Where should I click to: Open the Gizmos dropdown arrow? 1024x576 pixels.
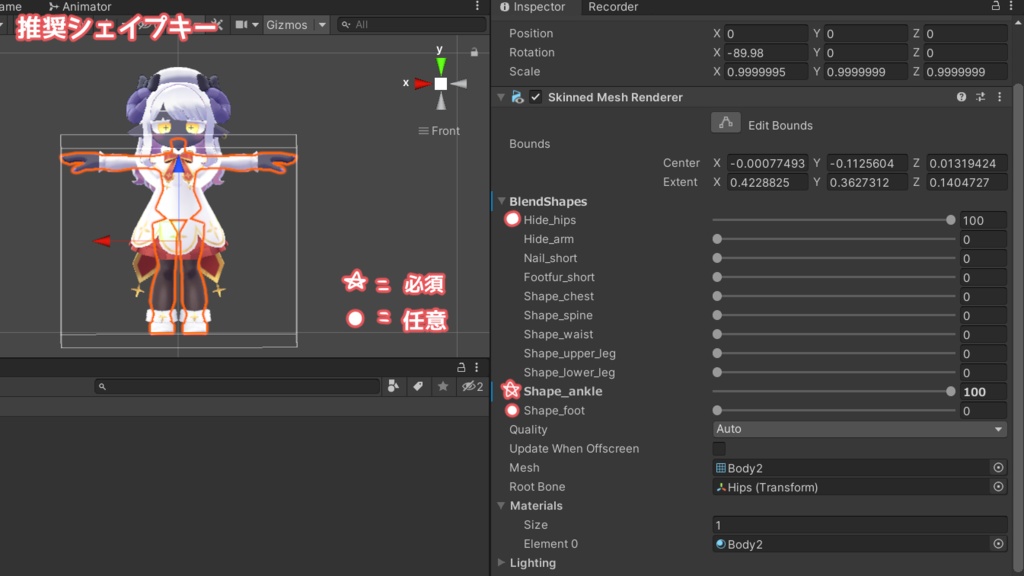pos(322,25)
